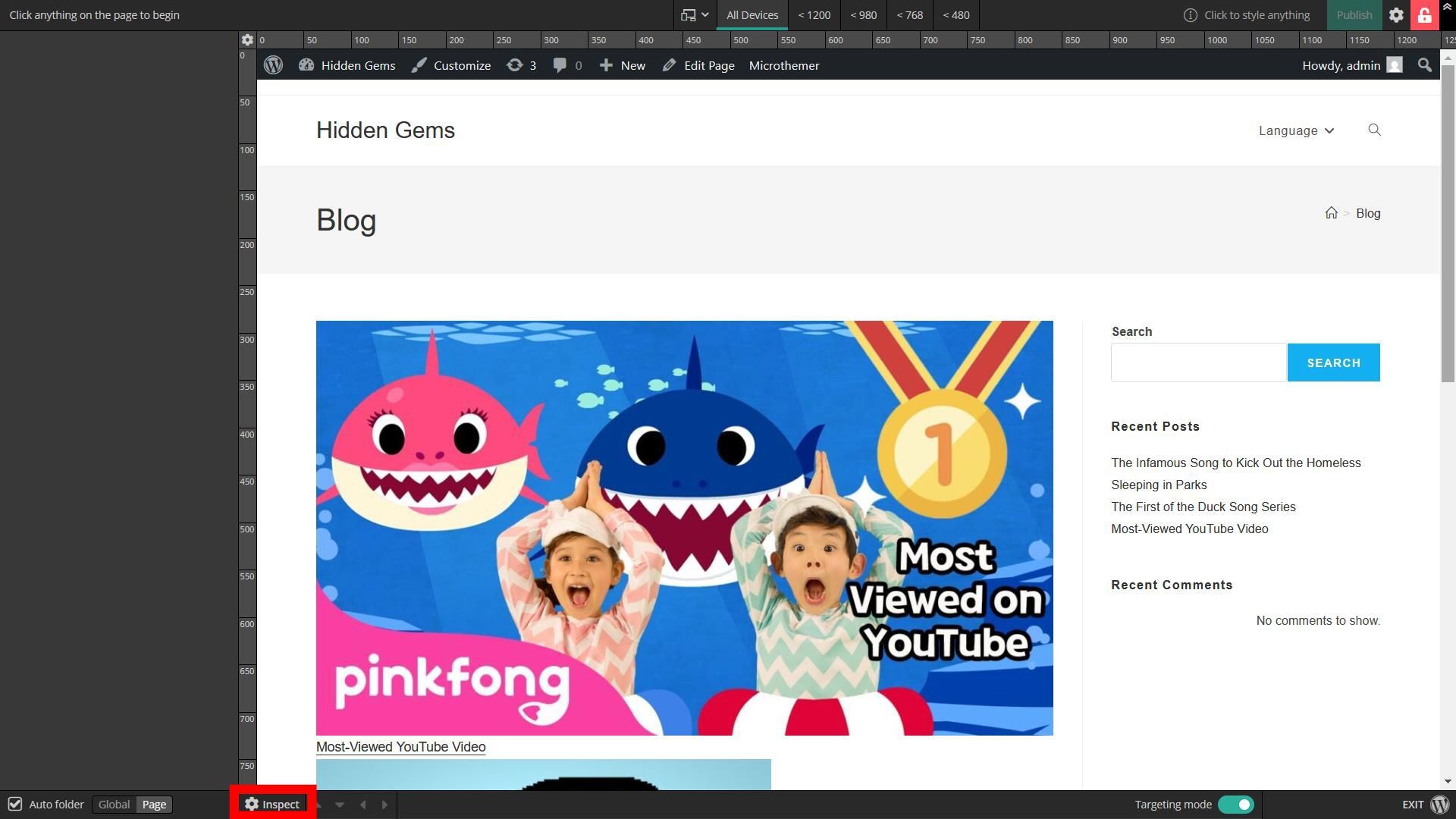
Task: Open The First of the Duck Song Series link
Action: [x=1203, y=507]
